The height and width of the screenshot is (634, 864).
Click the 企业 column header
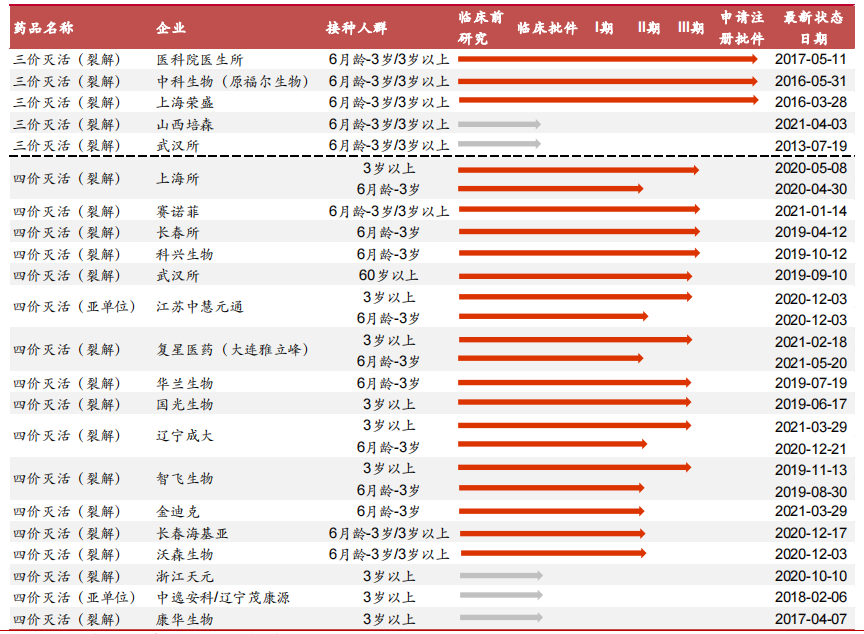(171, 29)
